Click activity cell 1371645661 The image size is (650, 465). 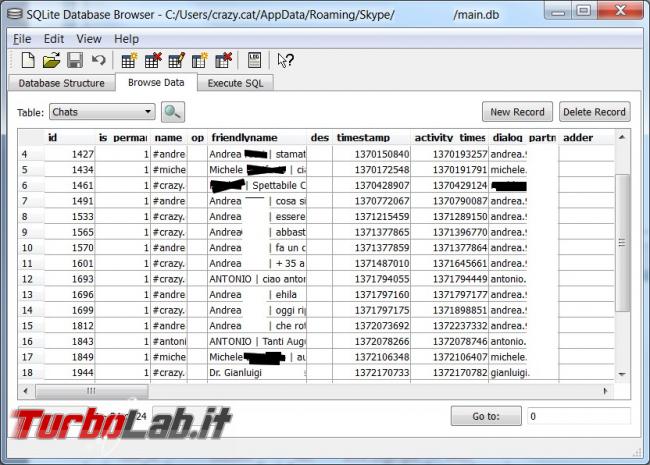click(449, 263)
